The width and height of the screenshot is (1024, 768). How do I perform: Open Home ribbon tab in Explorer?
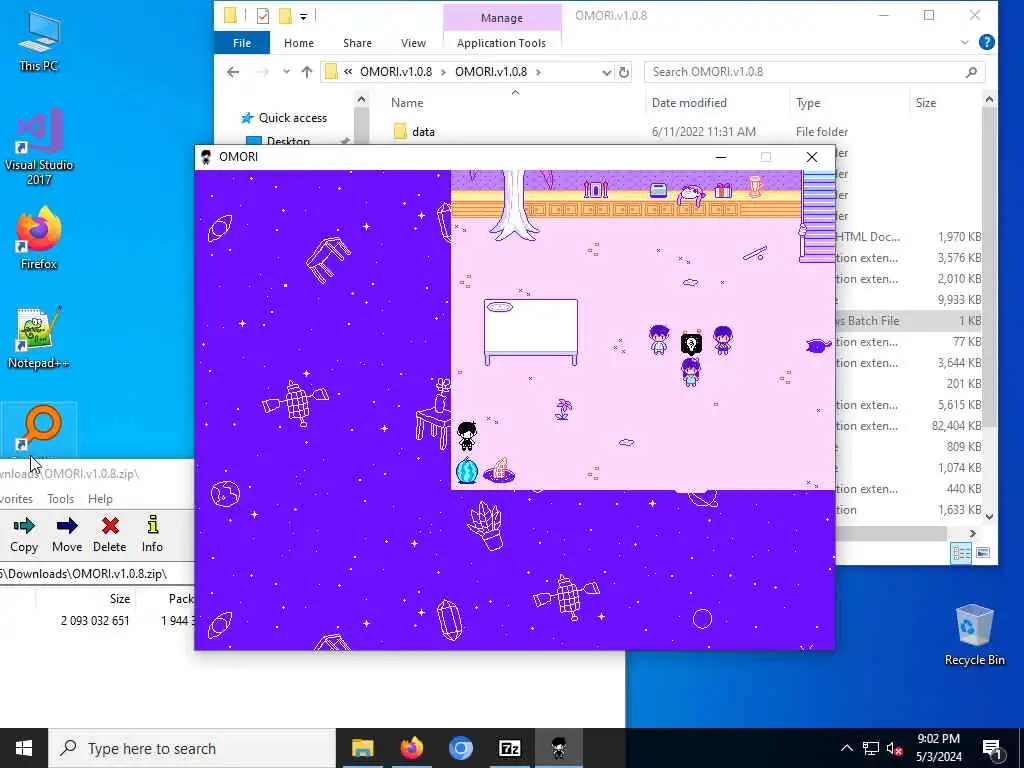coord(298,43)
